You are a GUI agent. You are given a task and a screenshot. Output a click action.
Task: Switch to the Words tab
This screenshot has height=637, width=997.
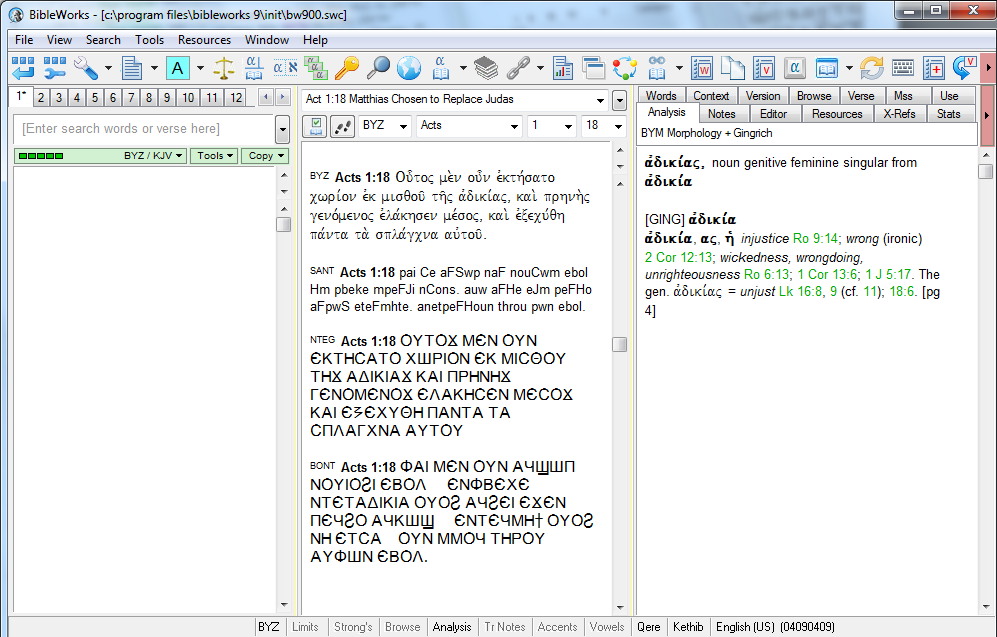coord(661,95)
